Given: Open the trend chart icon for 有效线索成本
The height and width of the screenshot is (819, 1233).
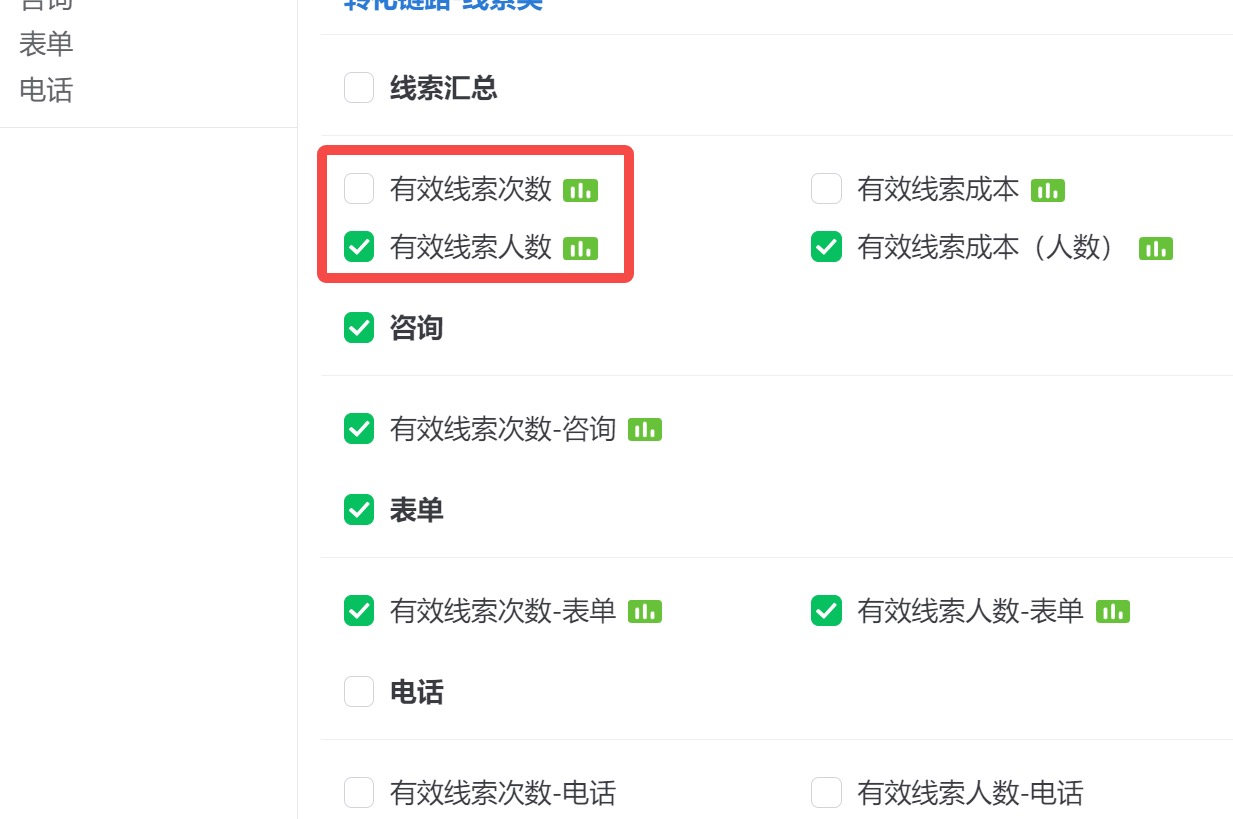Looking at the screenshot, I should pos(1048,189).
